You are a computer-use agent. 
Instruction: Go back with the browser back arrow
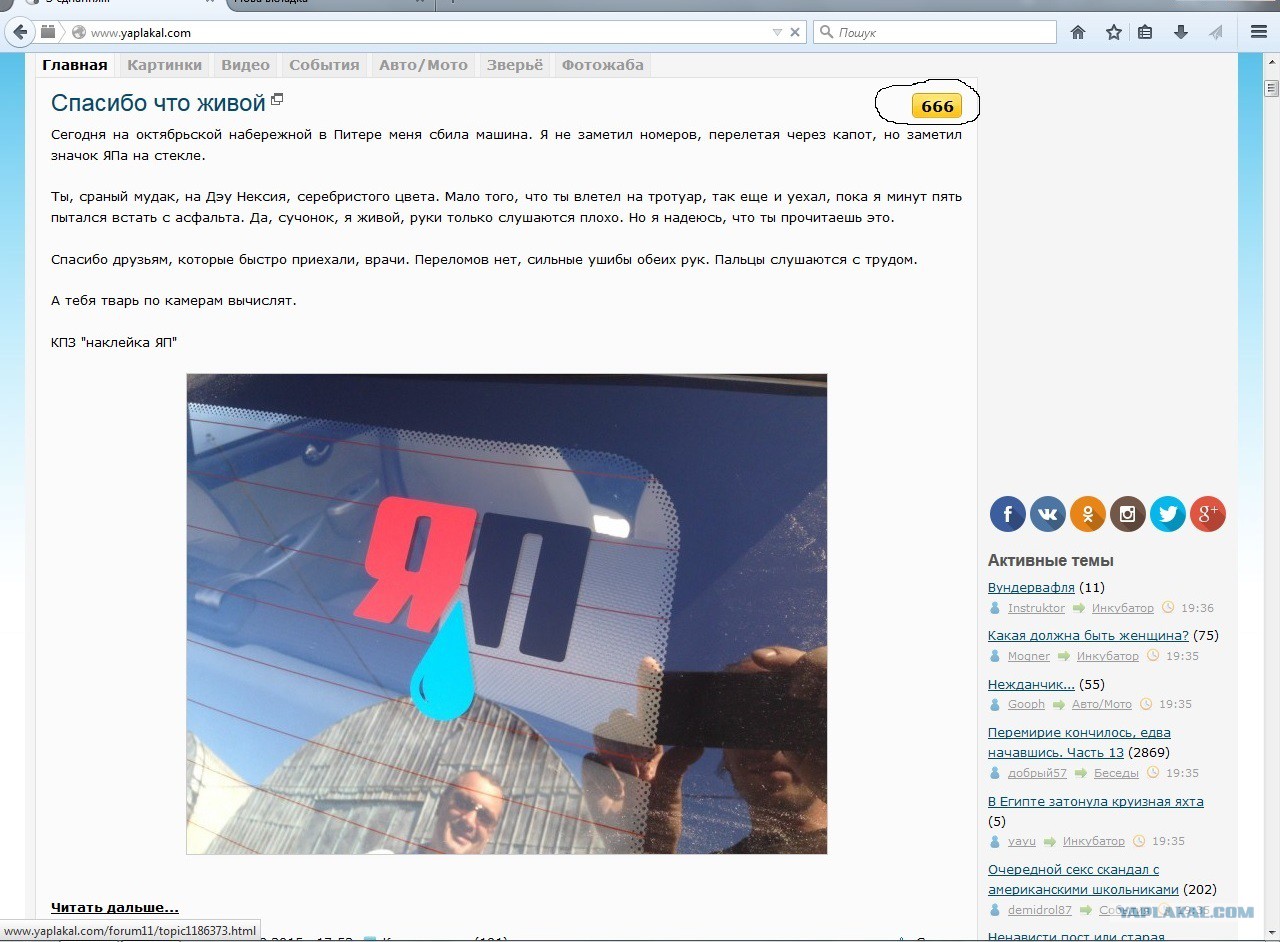(x=20, y=33)
